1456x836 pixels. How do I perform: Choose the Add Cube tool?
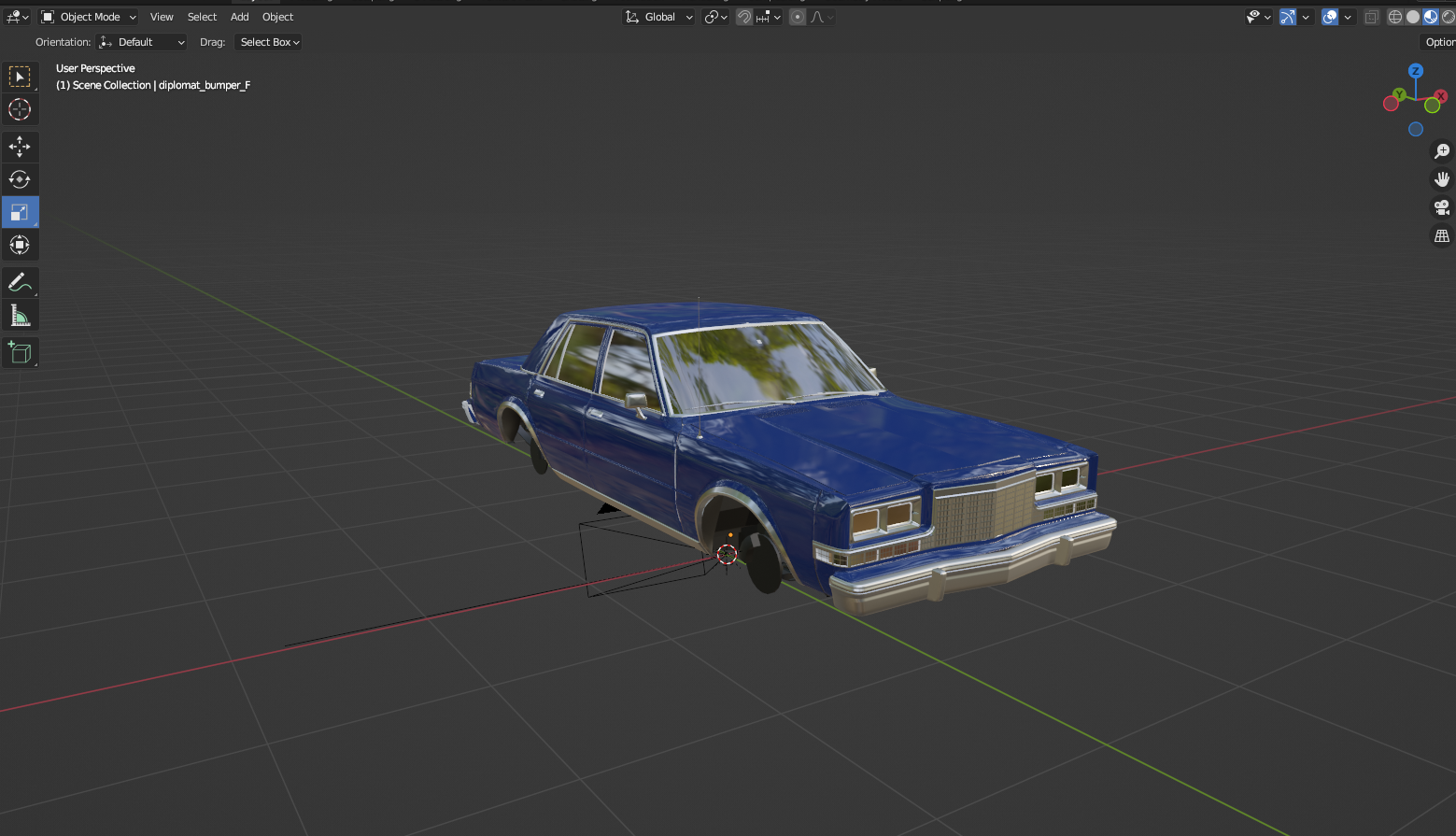coord(20,352)
